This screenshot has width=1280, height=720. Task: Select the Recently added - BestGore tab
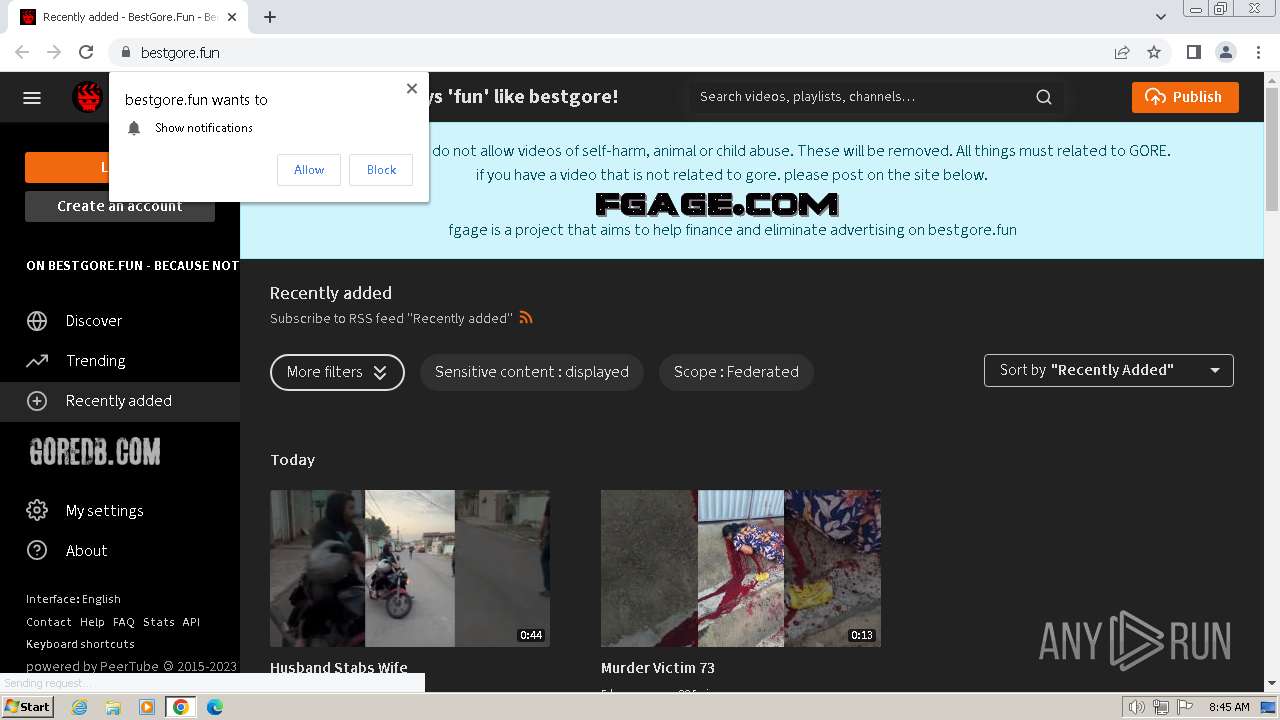pos(130,17)
